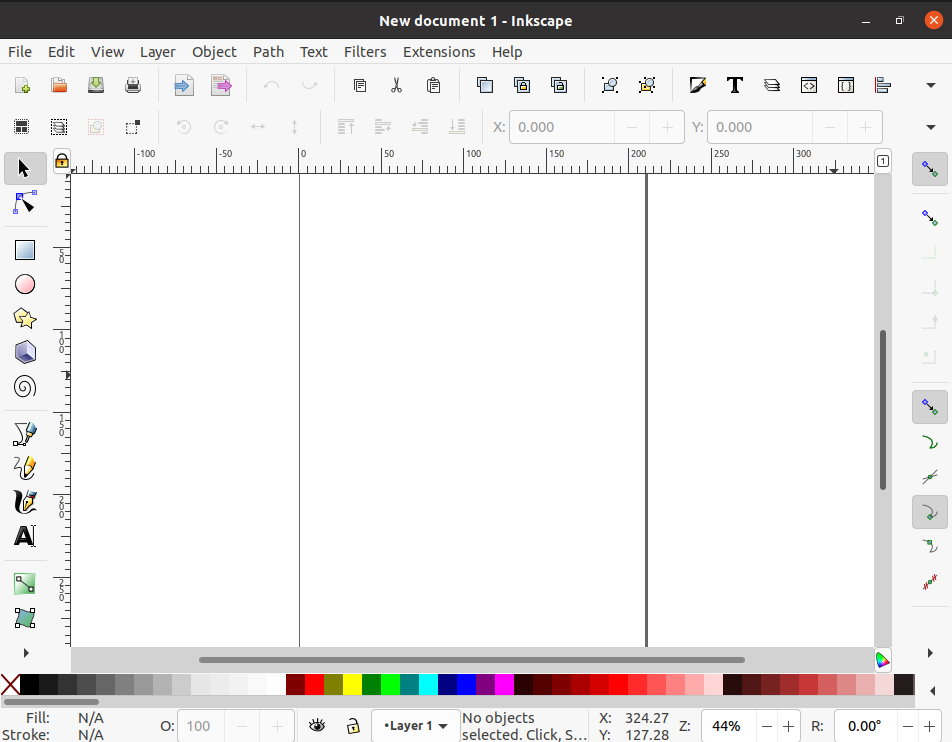Activate the Calligraphy tool
Image resolution: width=952 pixels, height=742 pixels.
(24, 502)
